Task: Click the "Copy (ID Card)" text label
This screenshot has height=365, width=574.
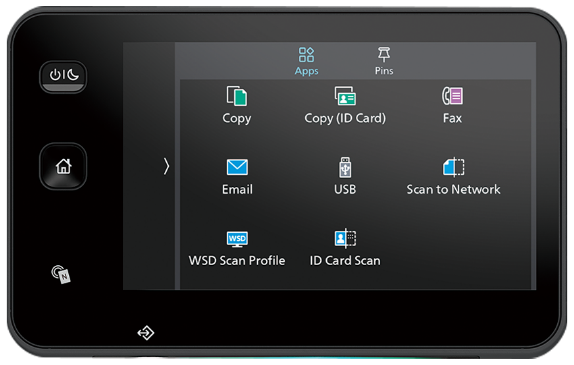Action: [345, 118]
